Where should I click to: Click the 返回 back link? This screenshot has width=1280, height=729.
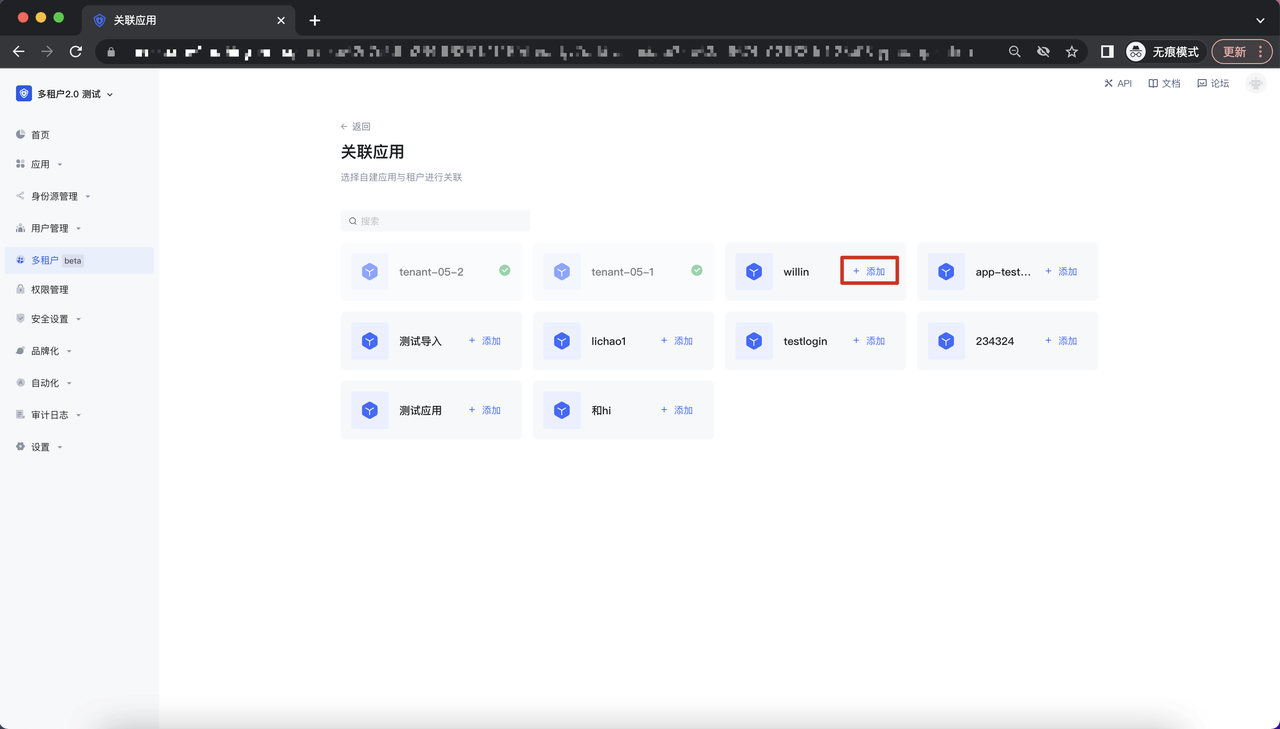(x=356, y=127)
